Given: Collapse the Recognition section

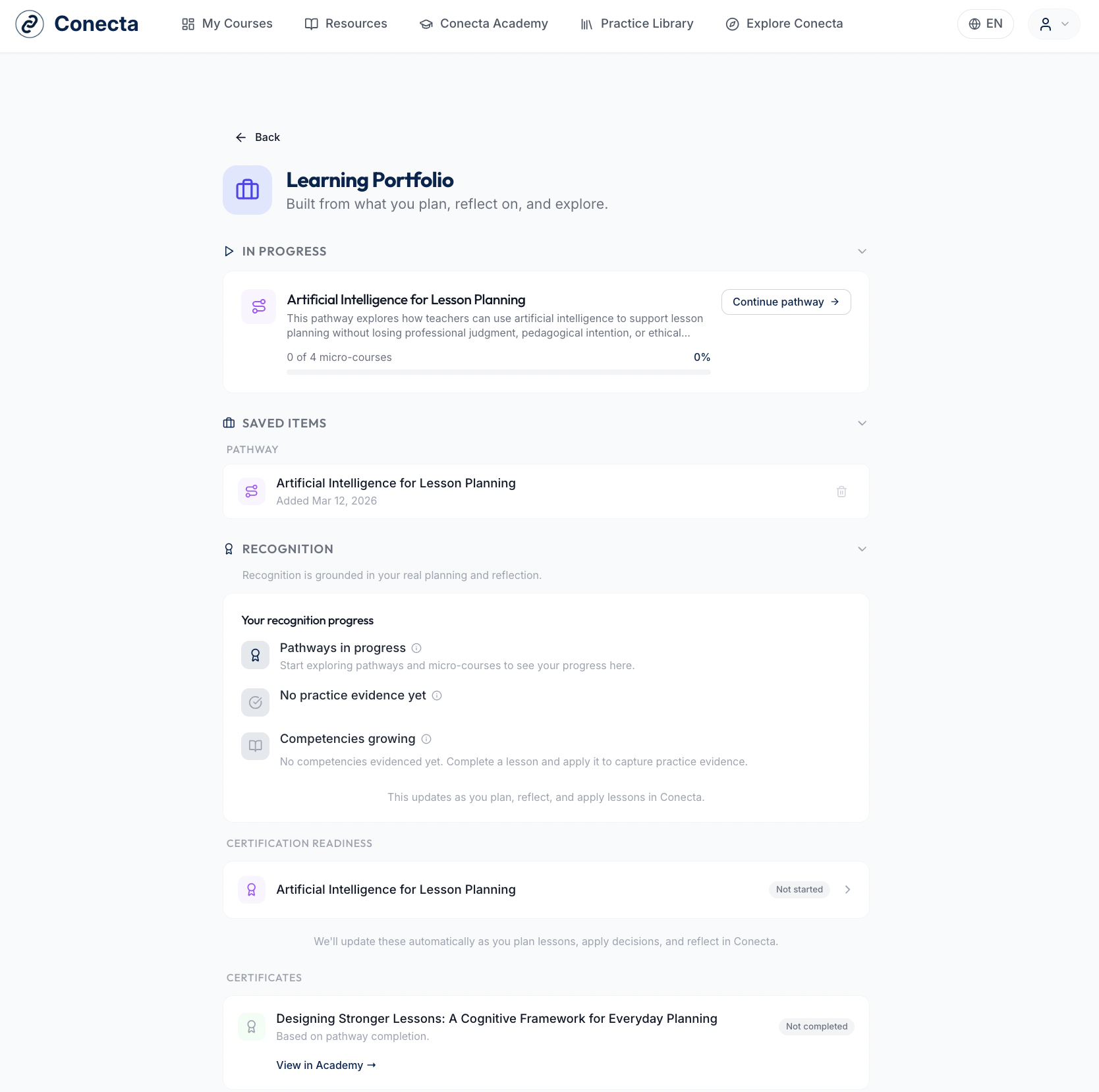Looking at the screenshot, I should (862, 548).
